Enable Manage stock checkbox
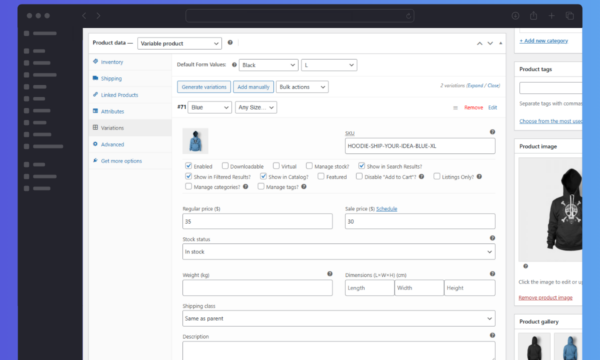600x360 pixels. (x=309, y=166)
